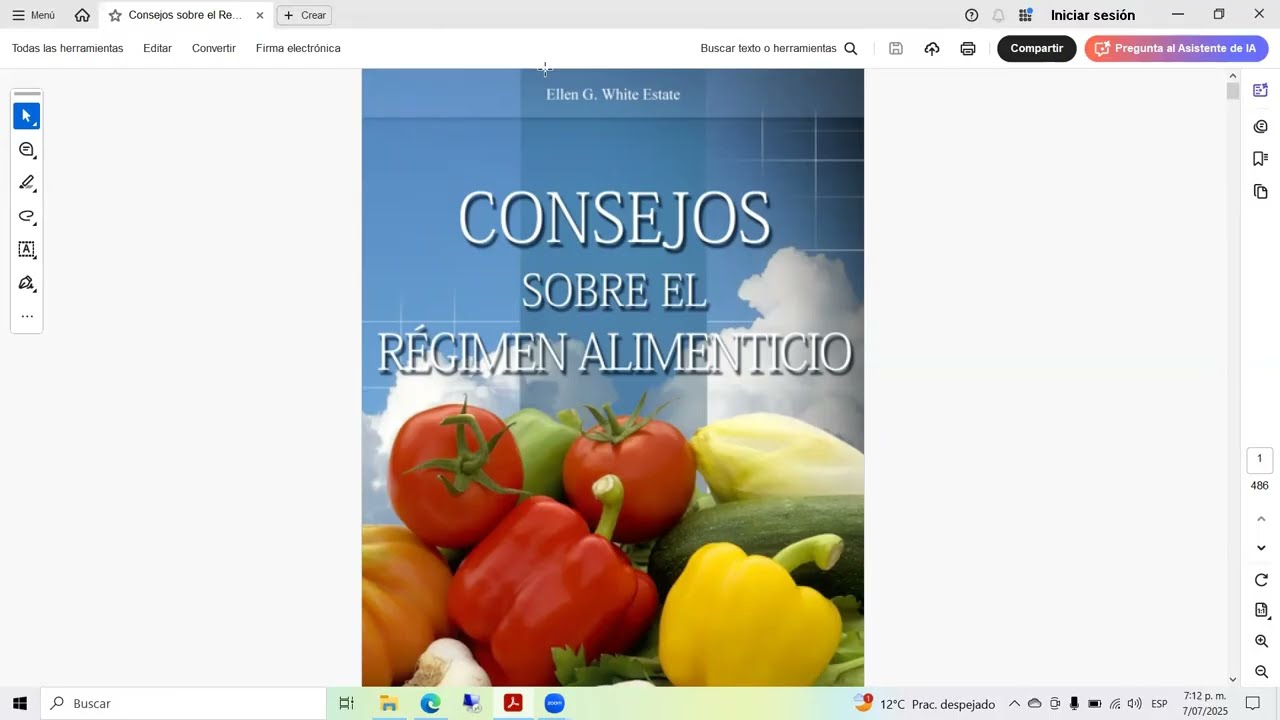Click the magnifier search icon in toolbar
This screenshot has width=1280, height=720.
pos(851,48)
